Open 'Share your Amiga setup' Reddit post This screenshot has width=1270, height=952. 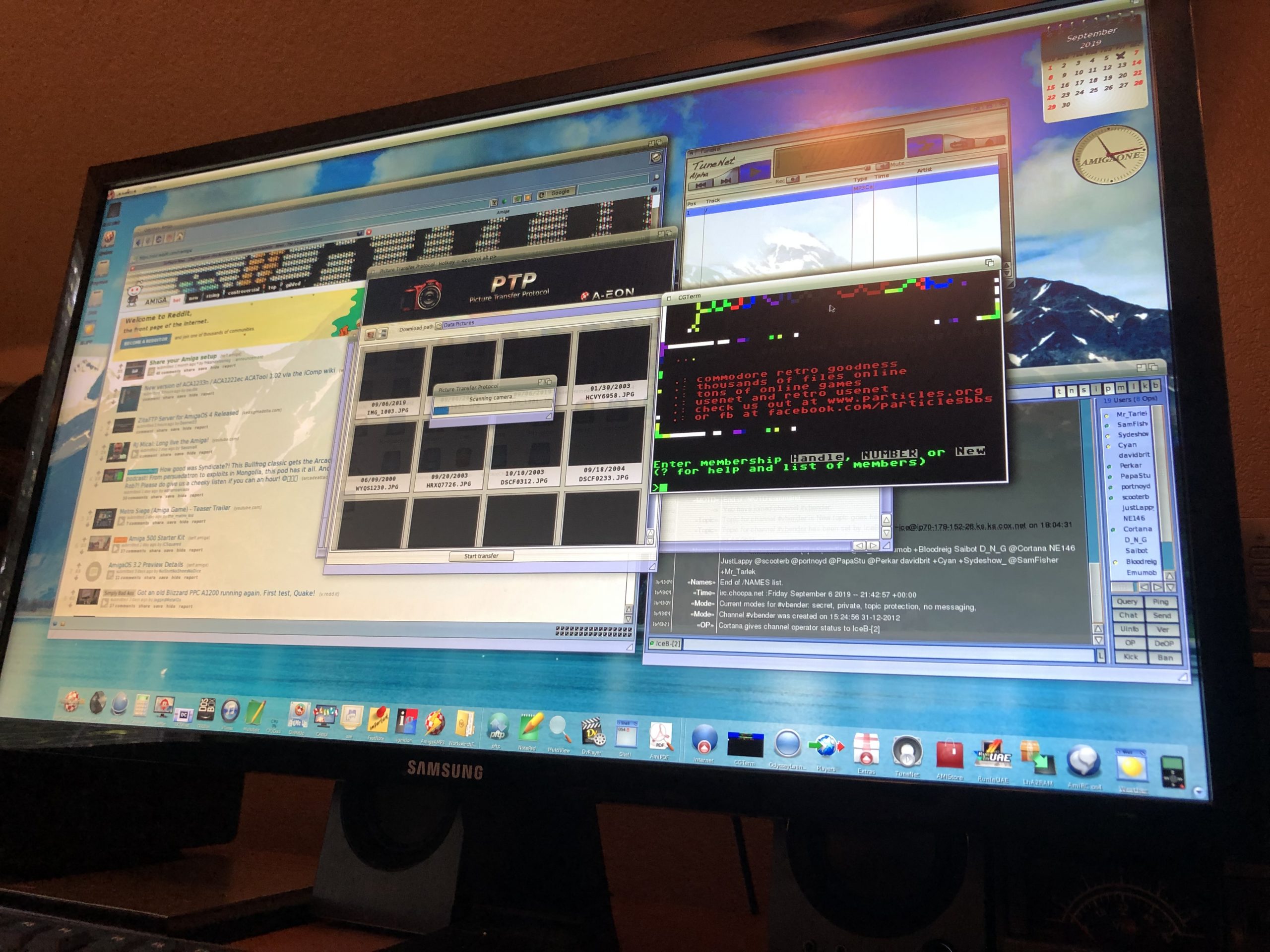183,360
